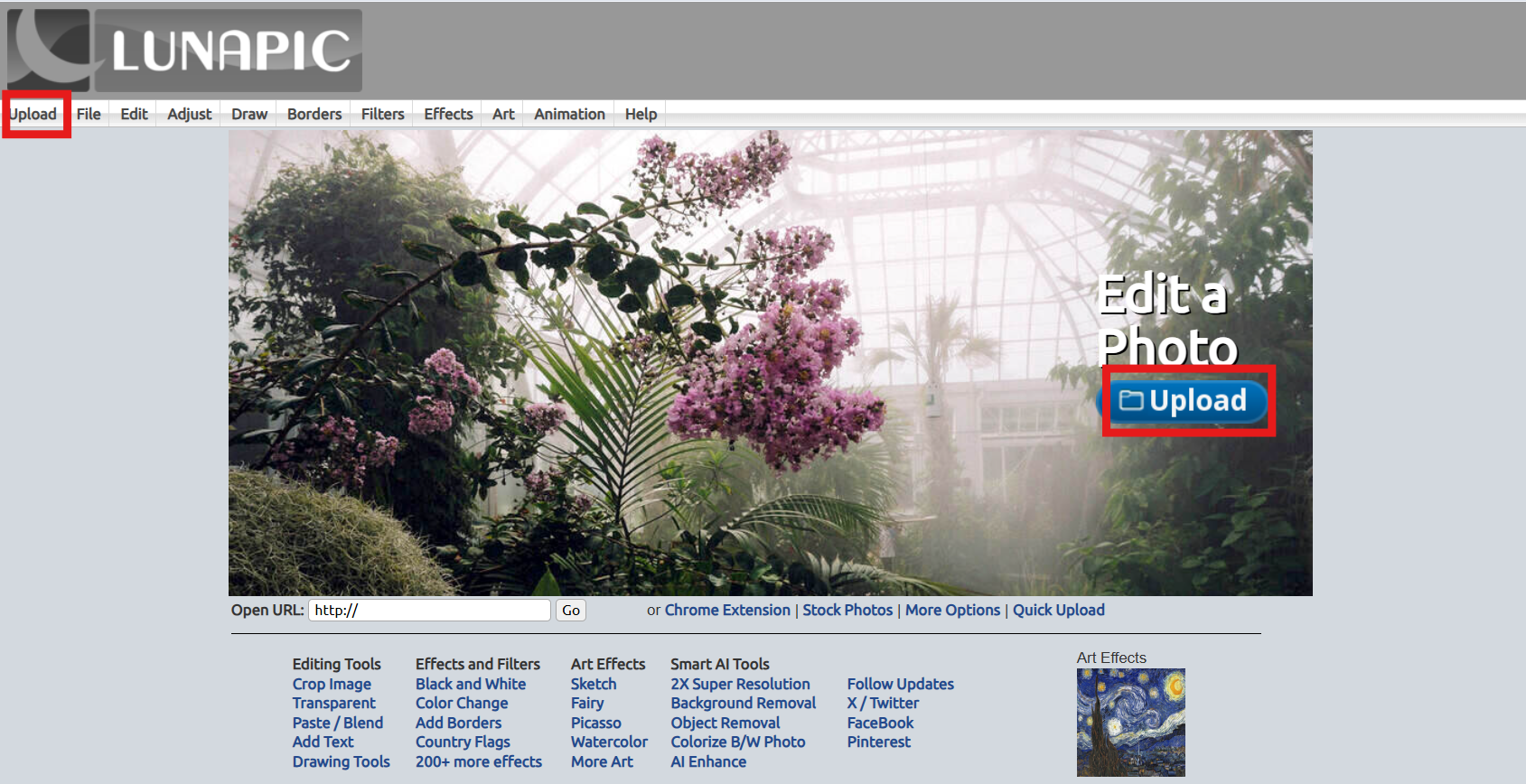Image resolution: width=1526 pixels, height=784 pixels.
Task: Click the Go button
Action: pos(571,611)
